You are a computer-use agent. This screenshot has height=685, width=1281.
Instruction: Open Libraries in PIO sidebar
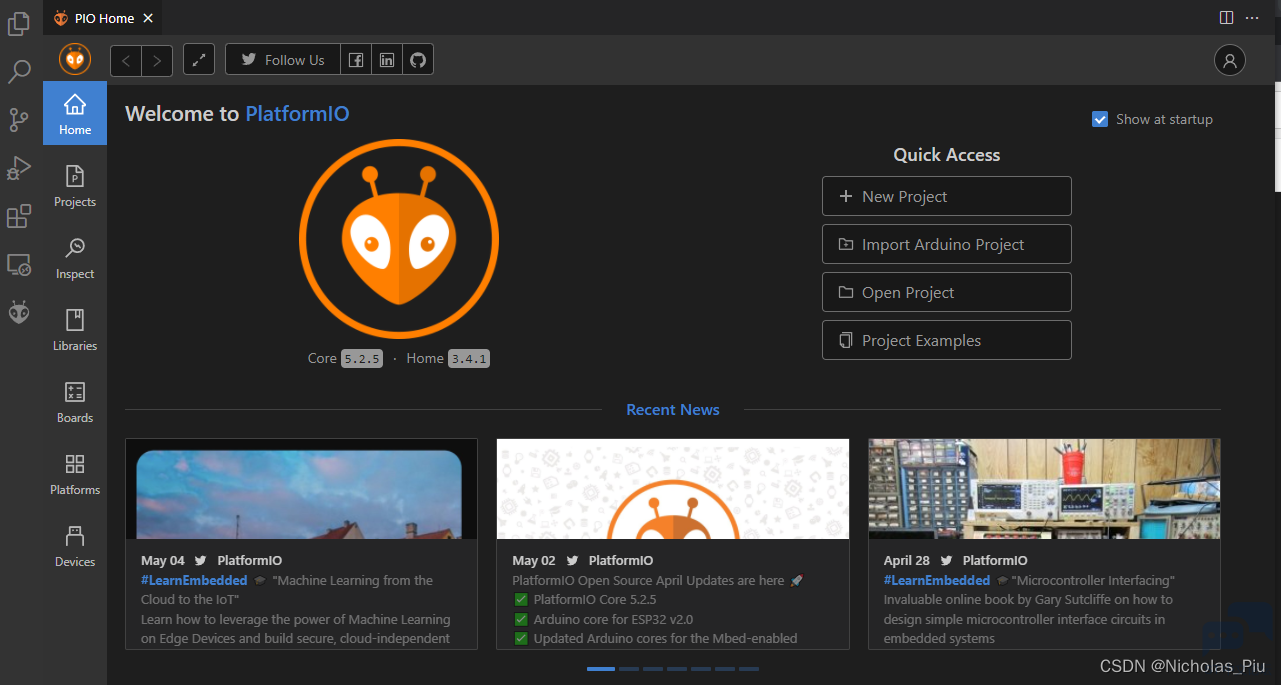pyautogui.click(x=75, y=329)
